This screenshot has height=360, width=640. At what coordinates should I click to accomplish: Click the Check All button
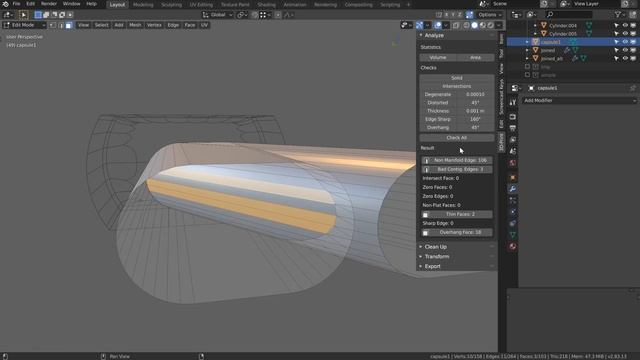pyautogui.click(x=457, y=138)
